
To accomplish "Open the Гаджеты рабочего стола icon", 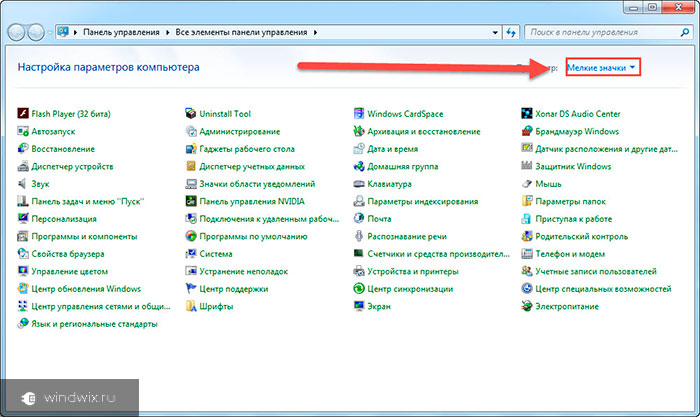I will coord(191,148).
